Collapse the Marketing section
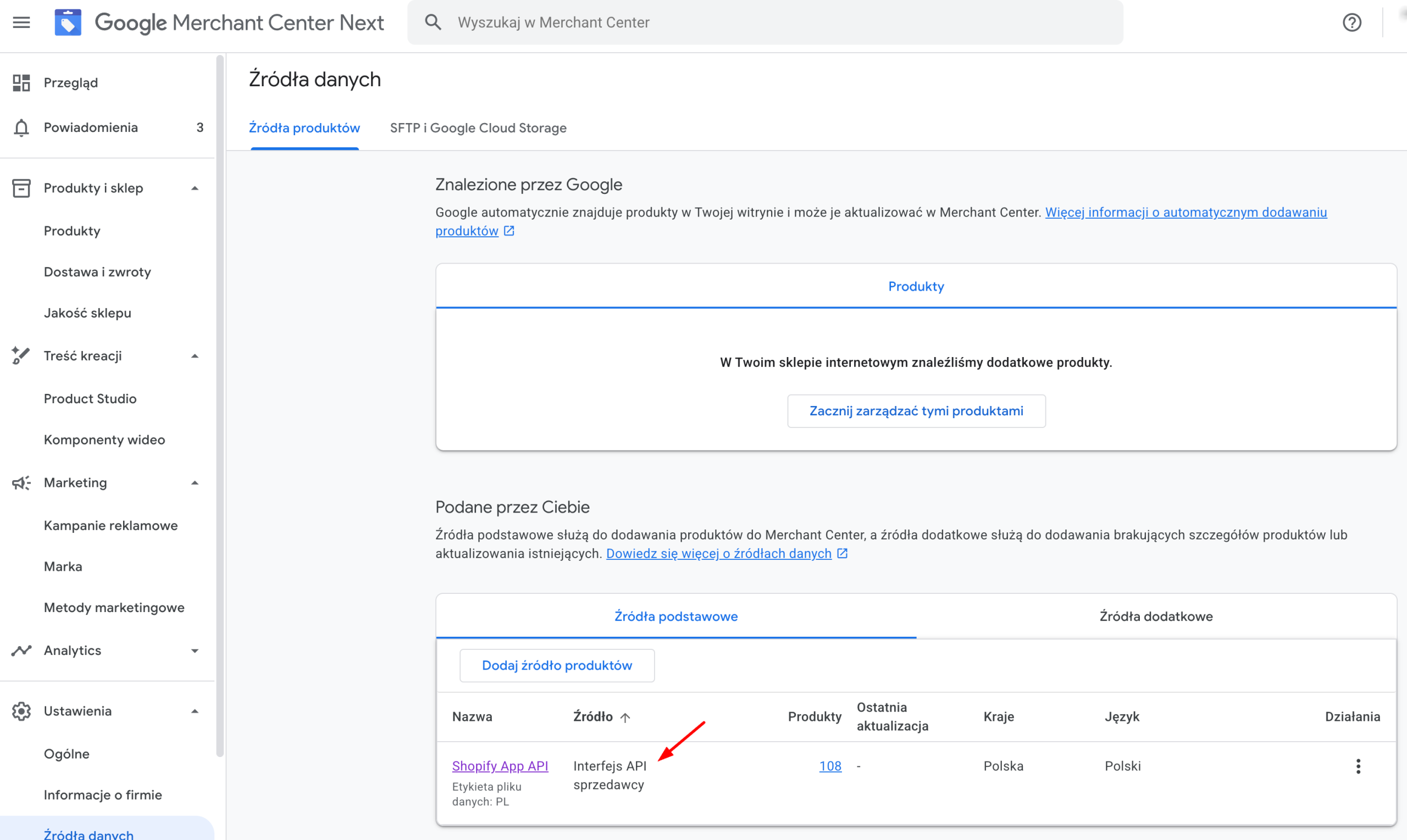 pos(195,482)
